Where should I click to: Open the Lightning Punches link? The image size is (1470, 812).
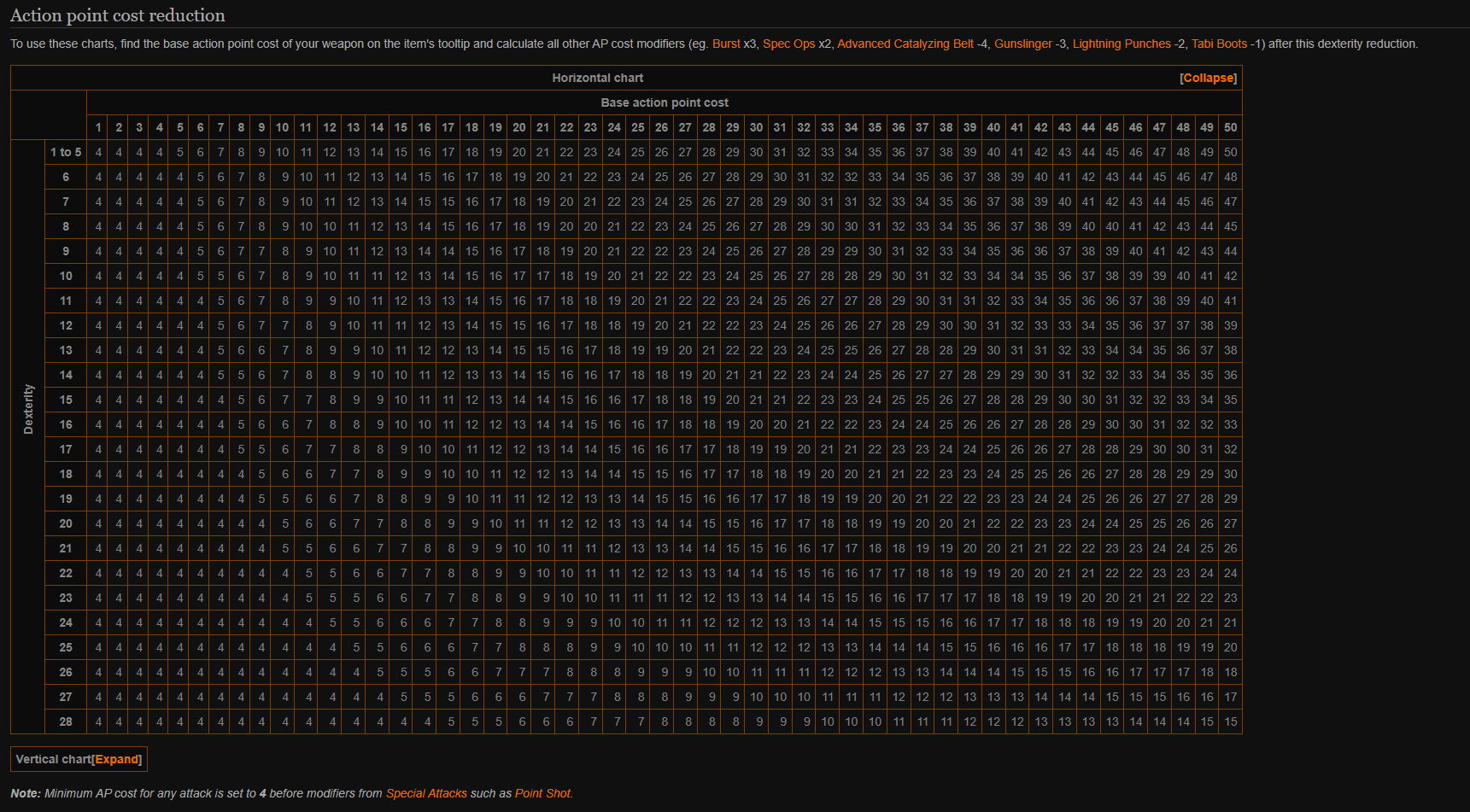[x=1122, y=44]
